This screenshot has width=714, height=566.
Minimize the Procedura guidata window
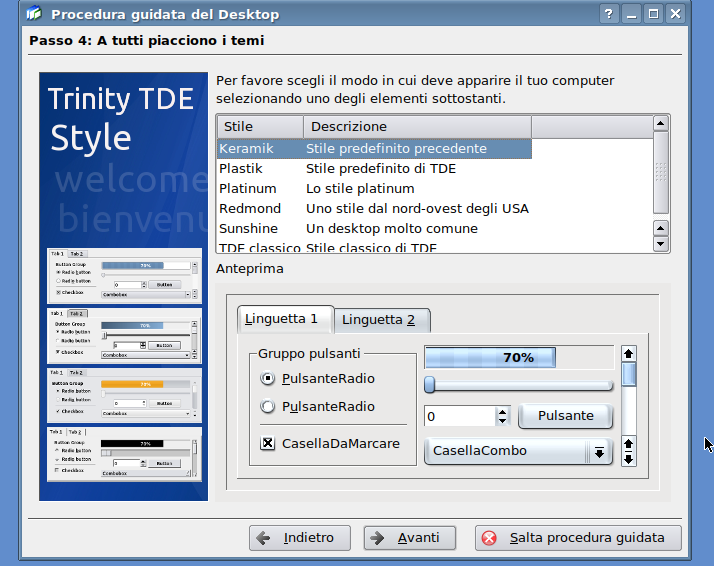631,14
